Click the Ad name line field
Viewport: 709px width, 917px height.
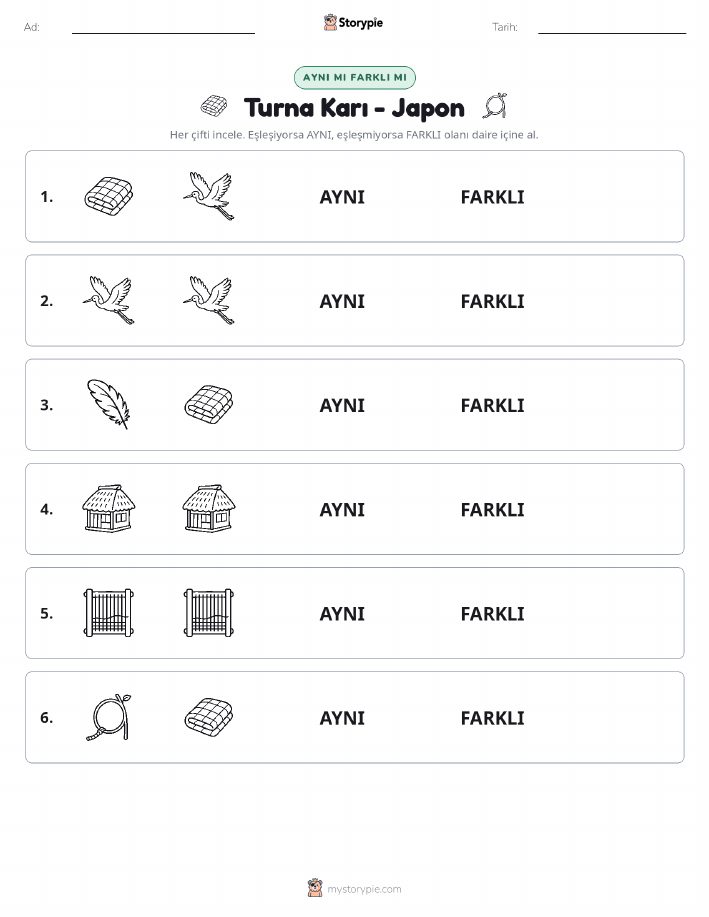coord(163,27)
